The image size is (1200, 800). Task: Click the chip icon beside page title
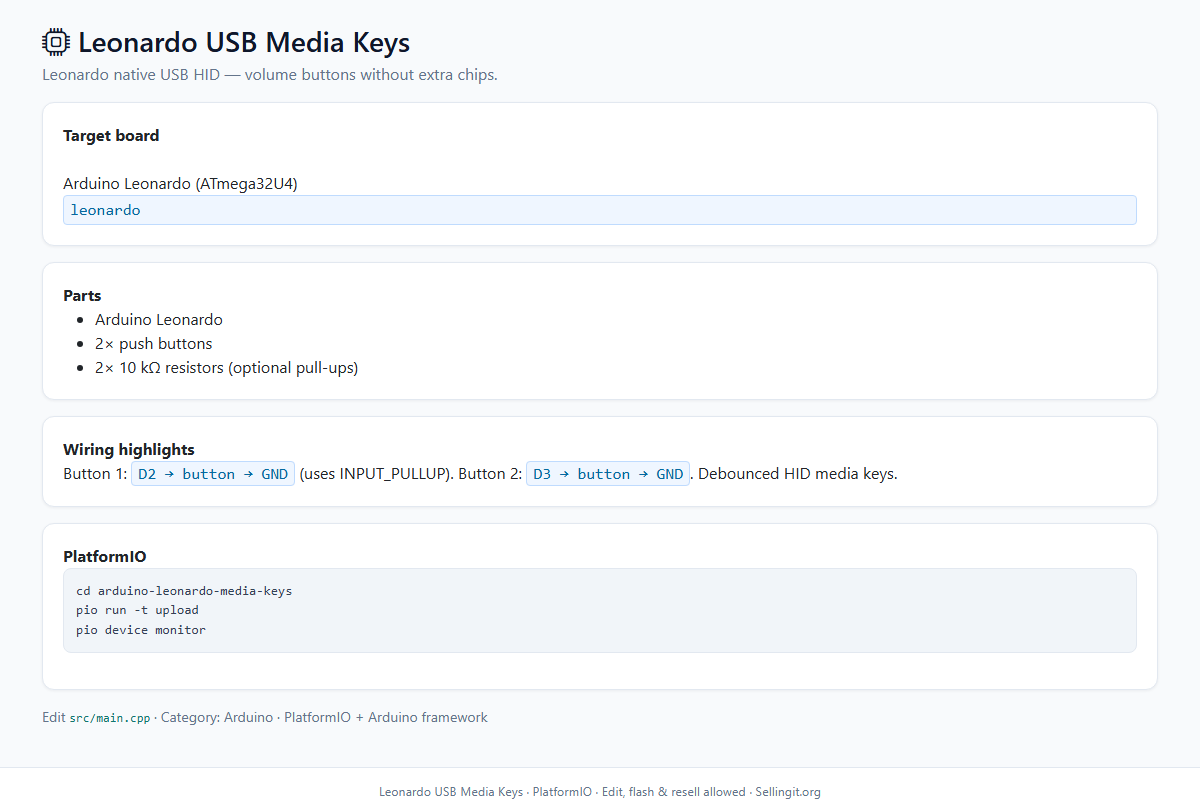(56, 43)
